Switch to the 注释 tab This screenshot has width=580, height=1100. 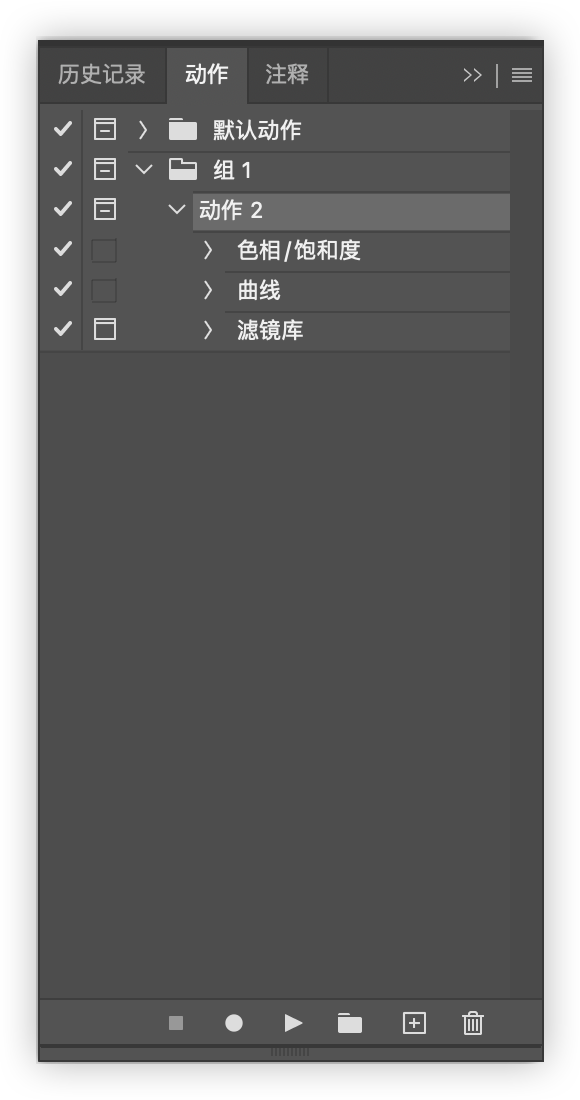pos(287,74)
